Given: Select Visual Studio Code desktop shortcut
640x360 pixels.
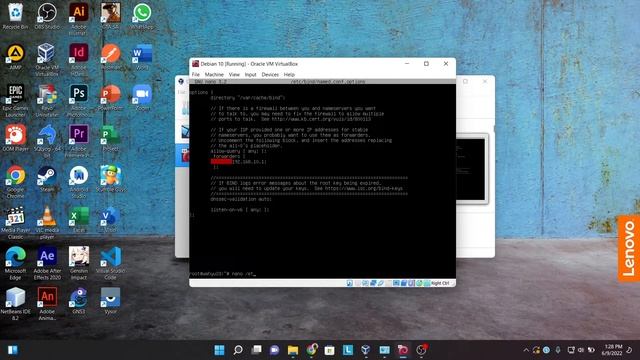Looking at the screenshot, I should (x=110, y=263).
